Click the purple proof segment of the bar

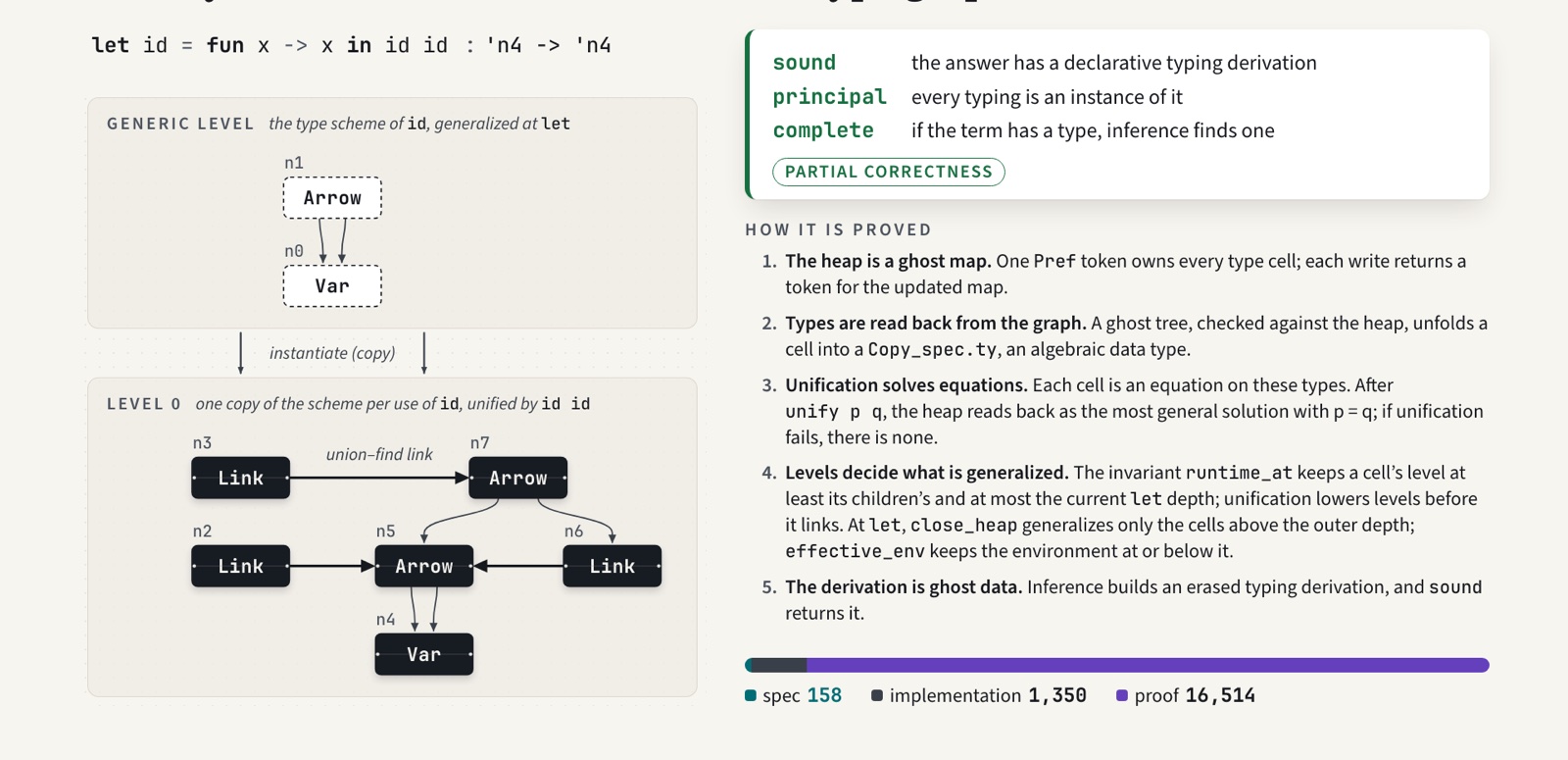1148,665
